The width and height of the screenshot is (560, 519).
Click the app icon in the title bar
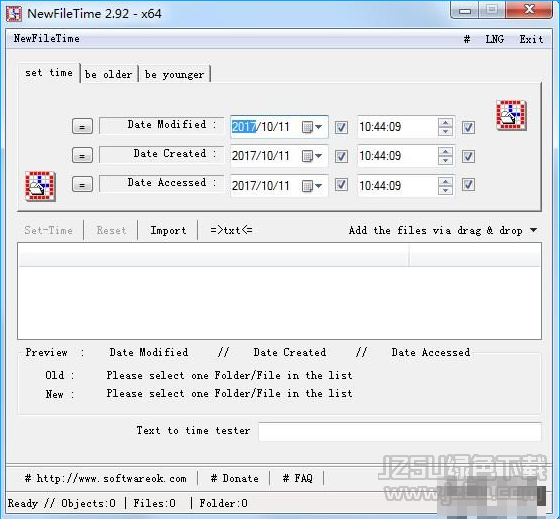(14, 14)
